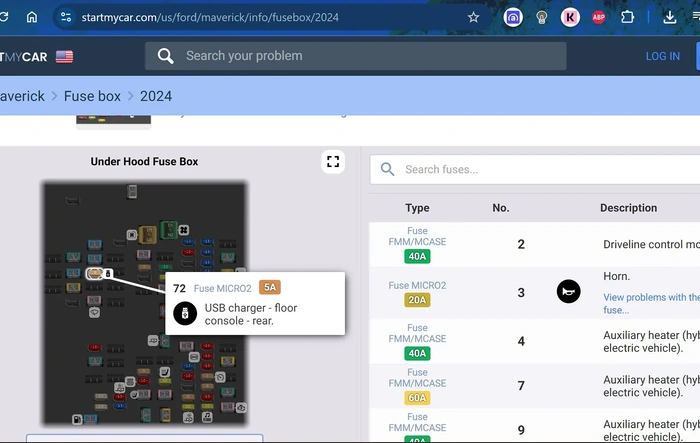Select the large yellow fuse near top center
The image size is (700, 443).
coord(148,234)
